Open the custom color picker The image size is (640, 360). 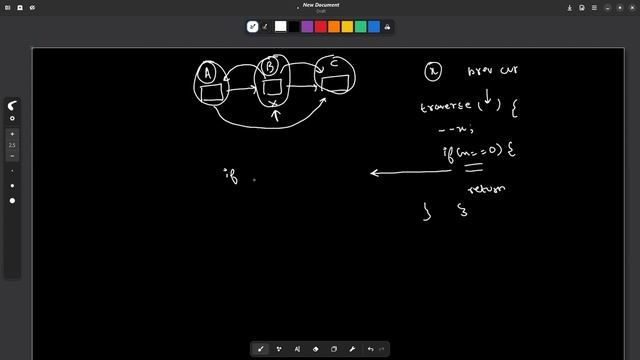(387, 27)
